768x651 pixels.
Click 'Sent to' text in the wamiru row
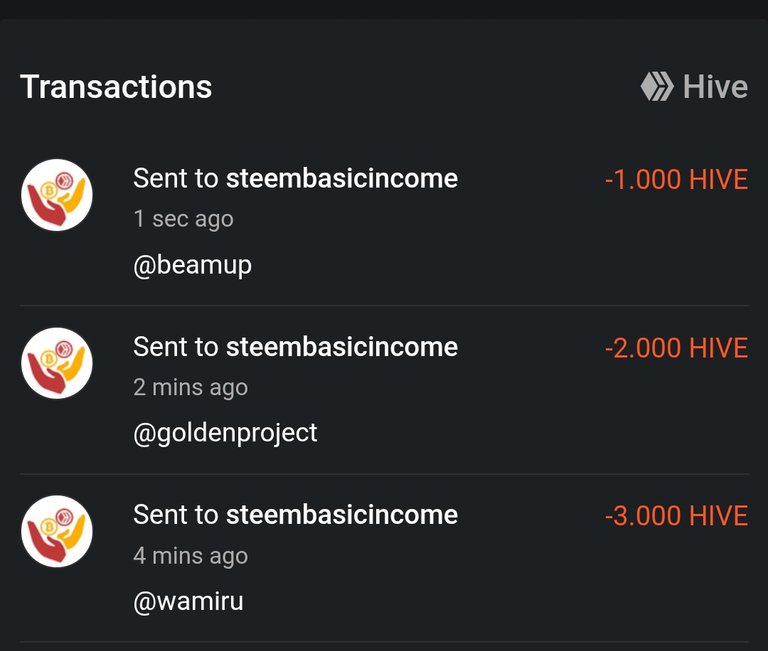(x=176, y=515)
